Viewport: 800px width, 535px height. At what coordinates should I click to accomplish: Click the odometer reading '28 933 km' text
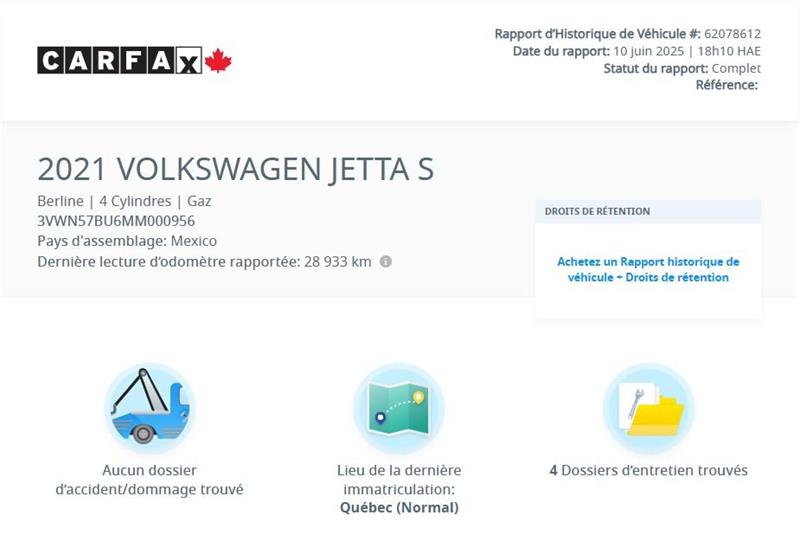[338, 262]
